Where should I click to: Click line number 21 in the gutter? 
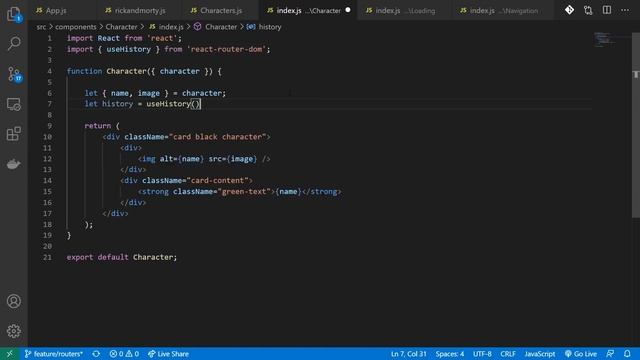tap(47, 258)
